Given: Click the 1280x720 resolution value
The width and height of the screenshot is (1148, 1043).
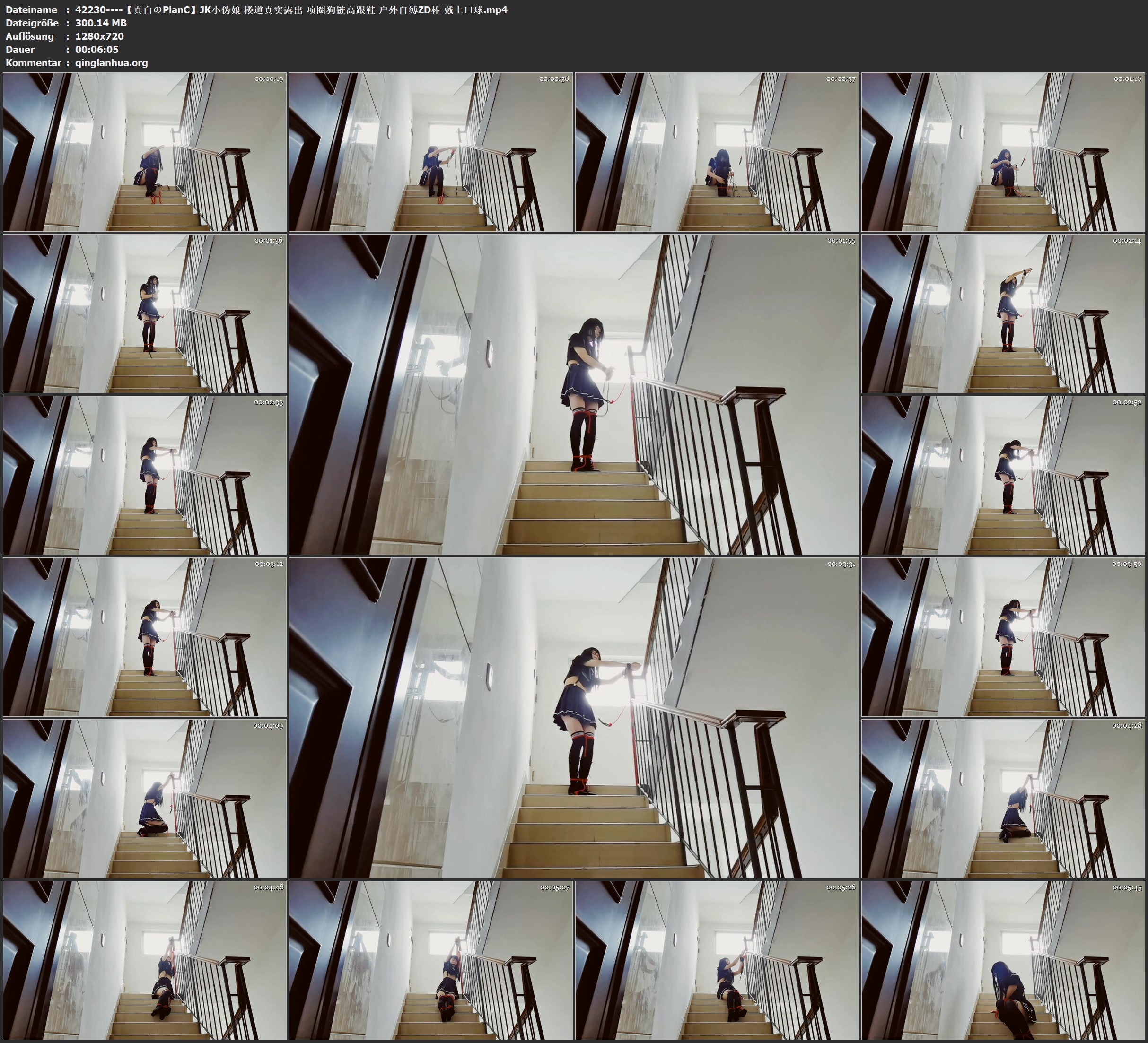Looking at the screenshot, I should coord(99,36).
